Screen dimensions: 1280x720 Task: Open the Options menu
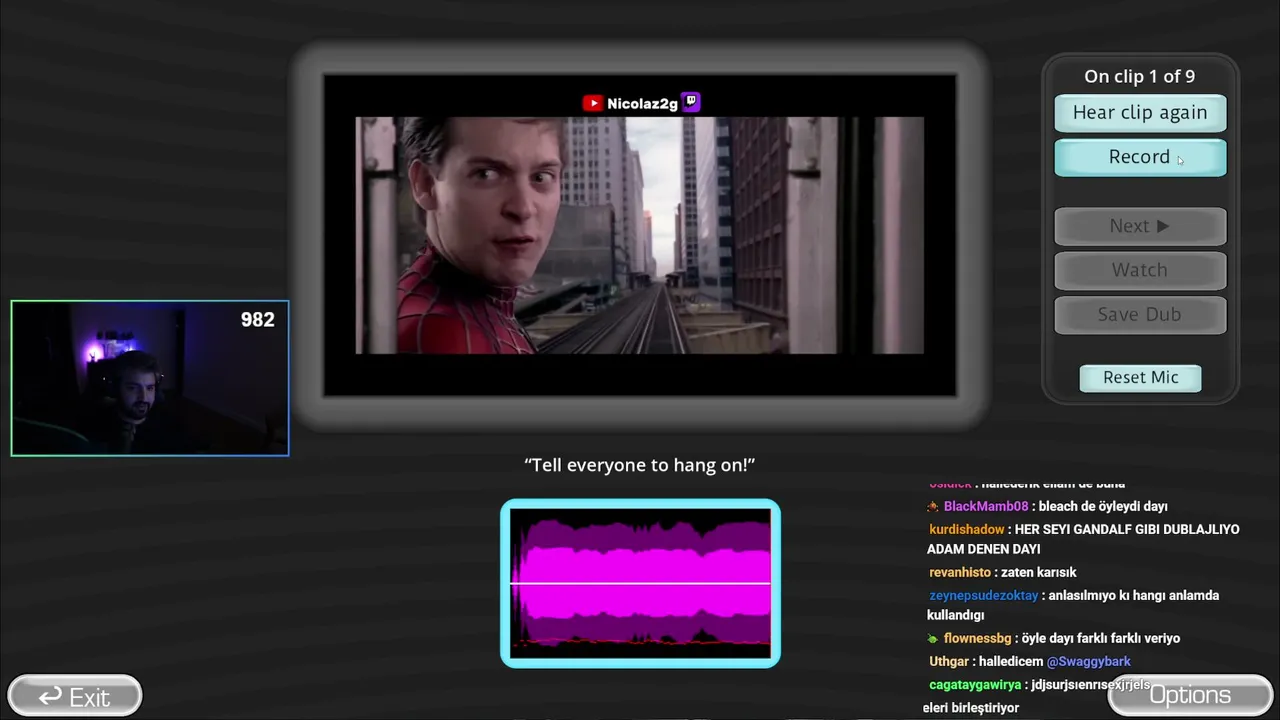pyautogui.click(x=1190, y=695)
